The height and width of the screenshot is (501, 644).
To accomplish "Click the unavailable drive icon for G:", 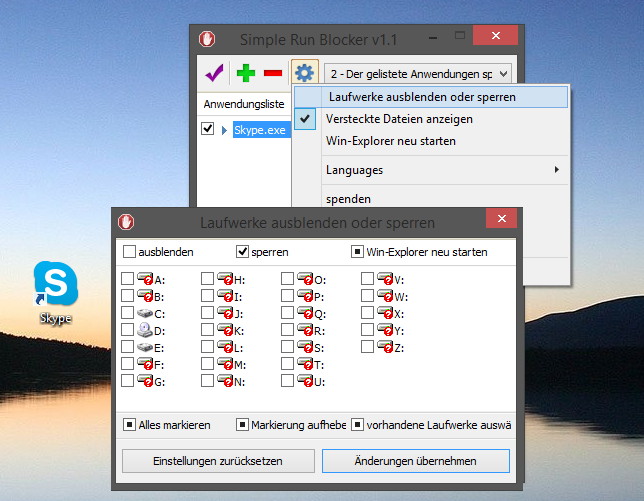I will [x=145, y=381].
